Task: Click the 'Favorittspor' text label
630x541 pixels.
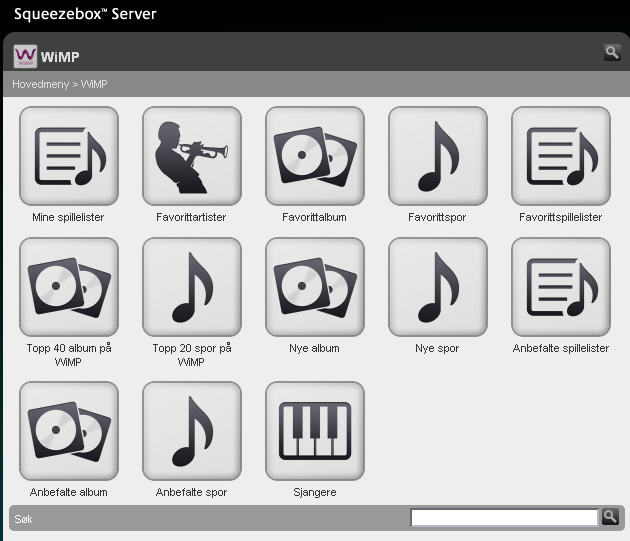Action: (437, 217)
